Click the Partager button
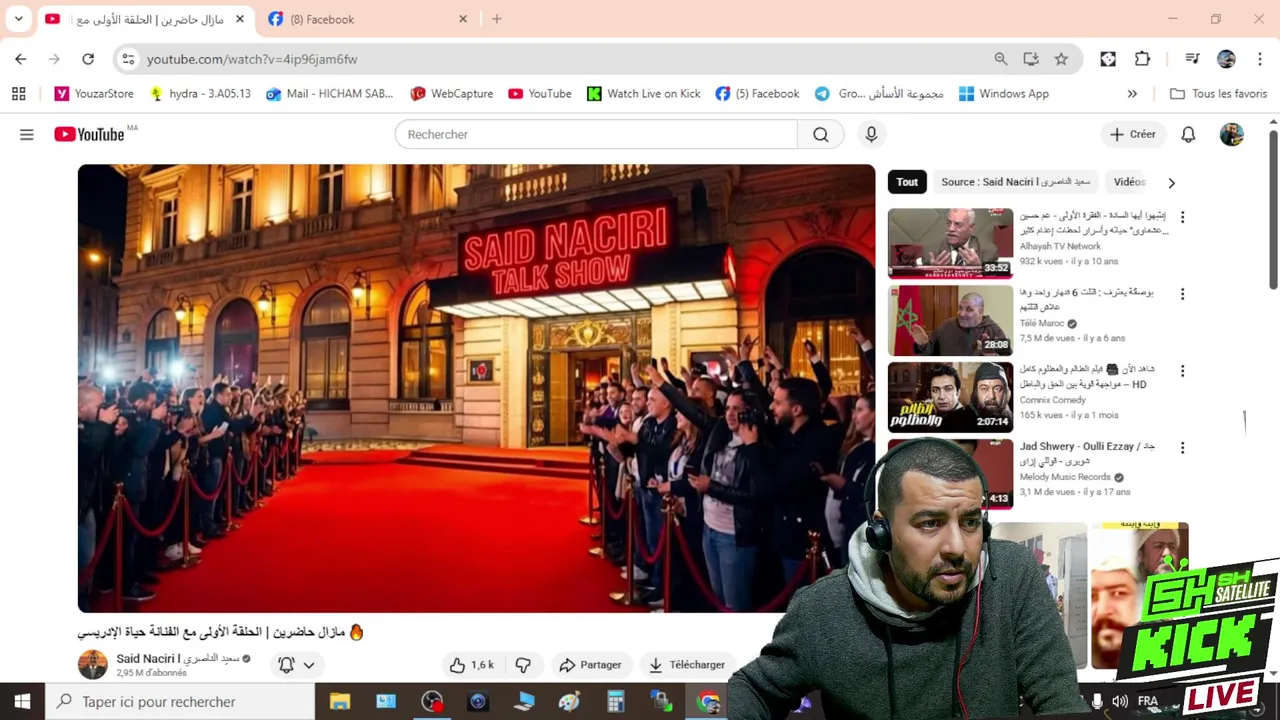The image size is (1280, 720). 590,665
